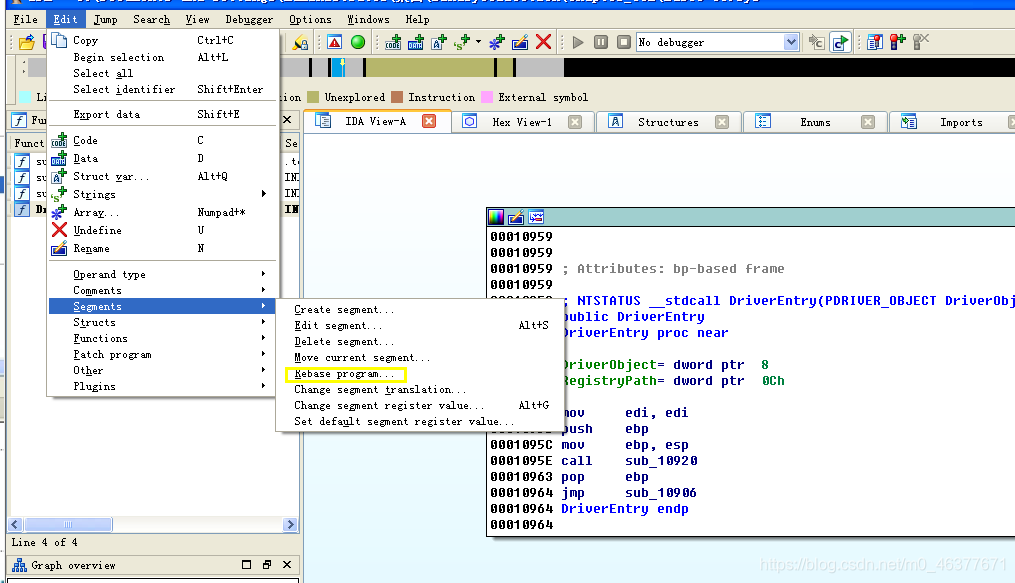Click the add breakpoint toolbar icon
The image size is (1015, 583).
pyautogui.click(x=897, y=43)
